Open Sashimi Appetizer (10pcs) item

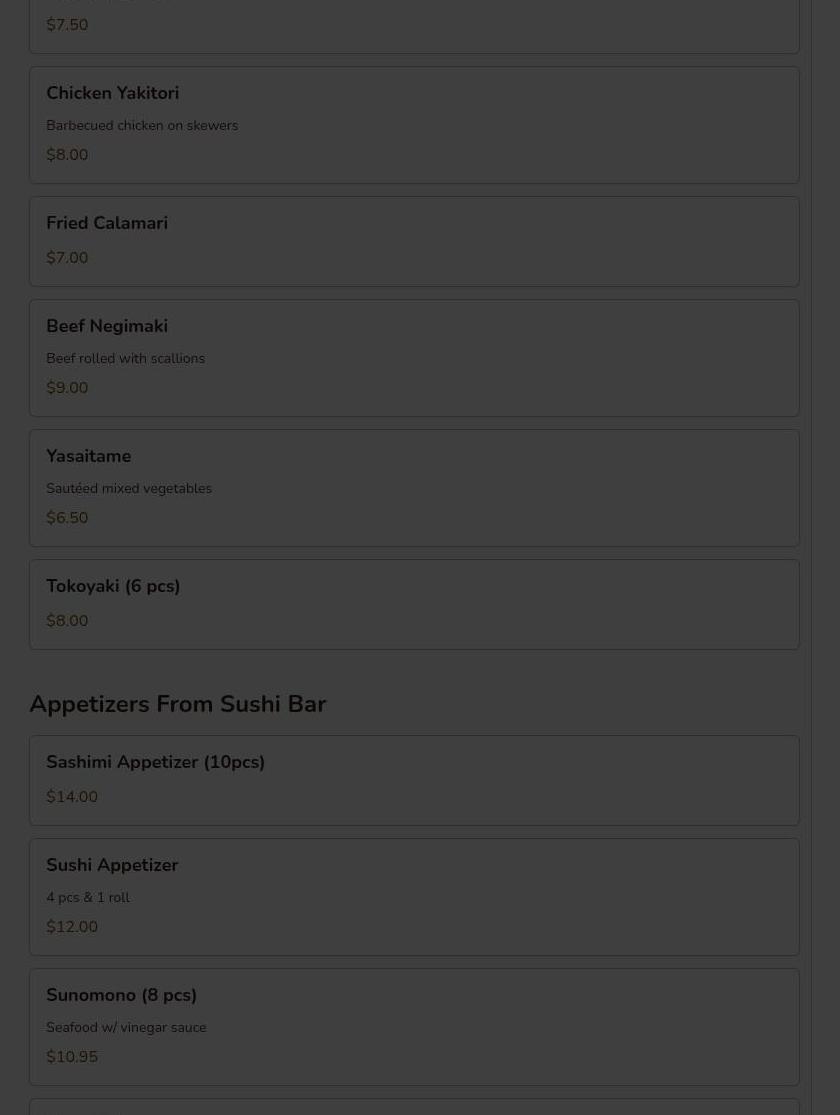pyautogui.click(x=414, y=781)
